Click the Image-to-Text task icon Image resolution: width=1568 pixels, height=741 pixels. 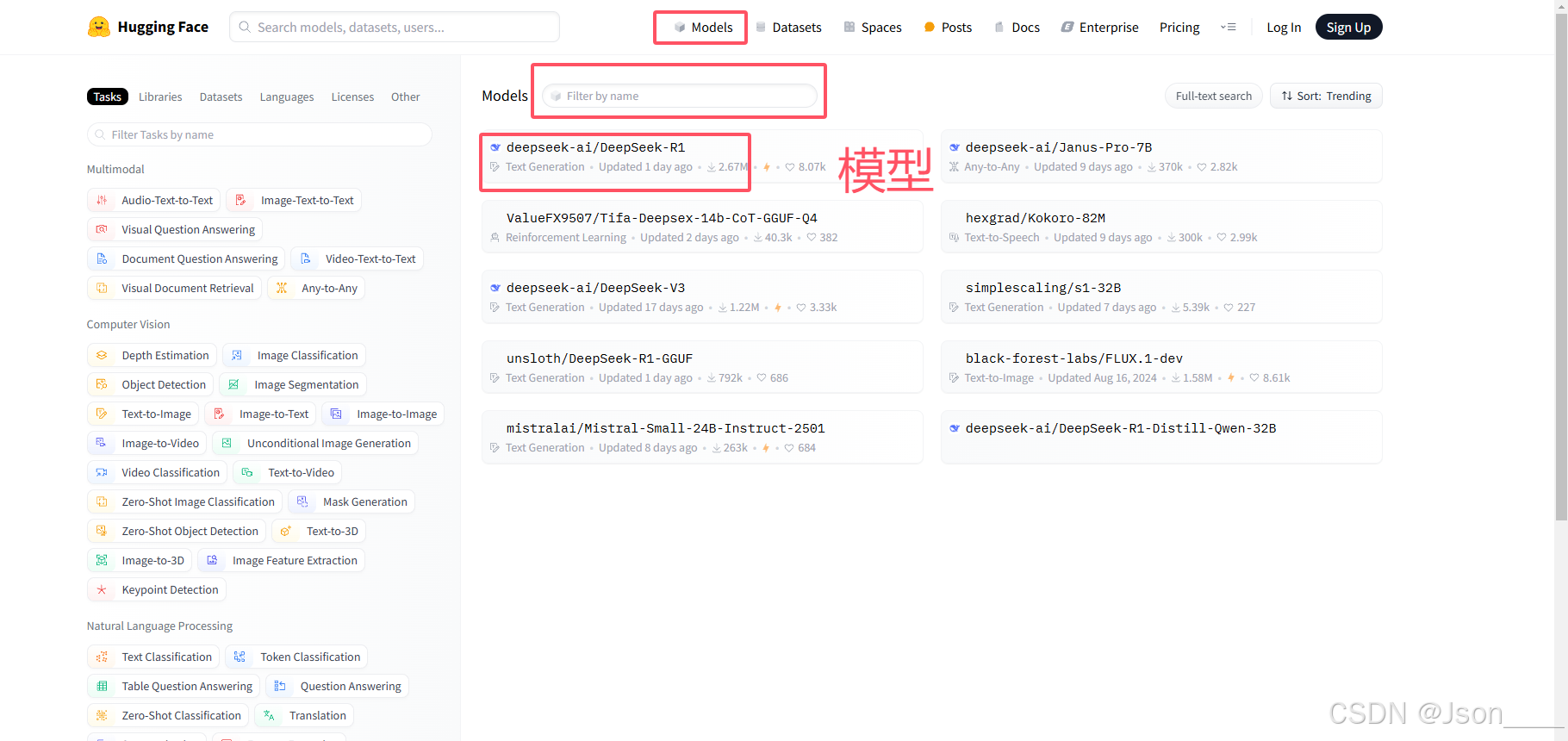219,414
